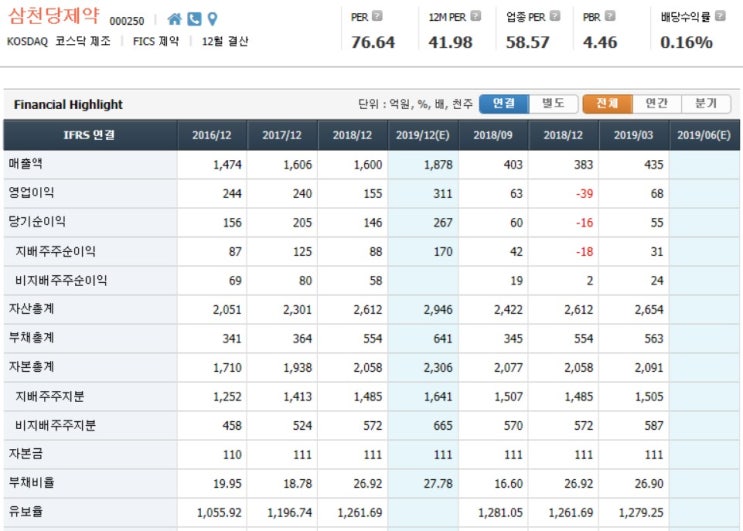Click the 자본금 row label
Screen dimensions: 743x531
click(x=26, y=454)
